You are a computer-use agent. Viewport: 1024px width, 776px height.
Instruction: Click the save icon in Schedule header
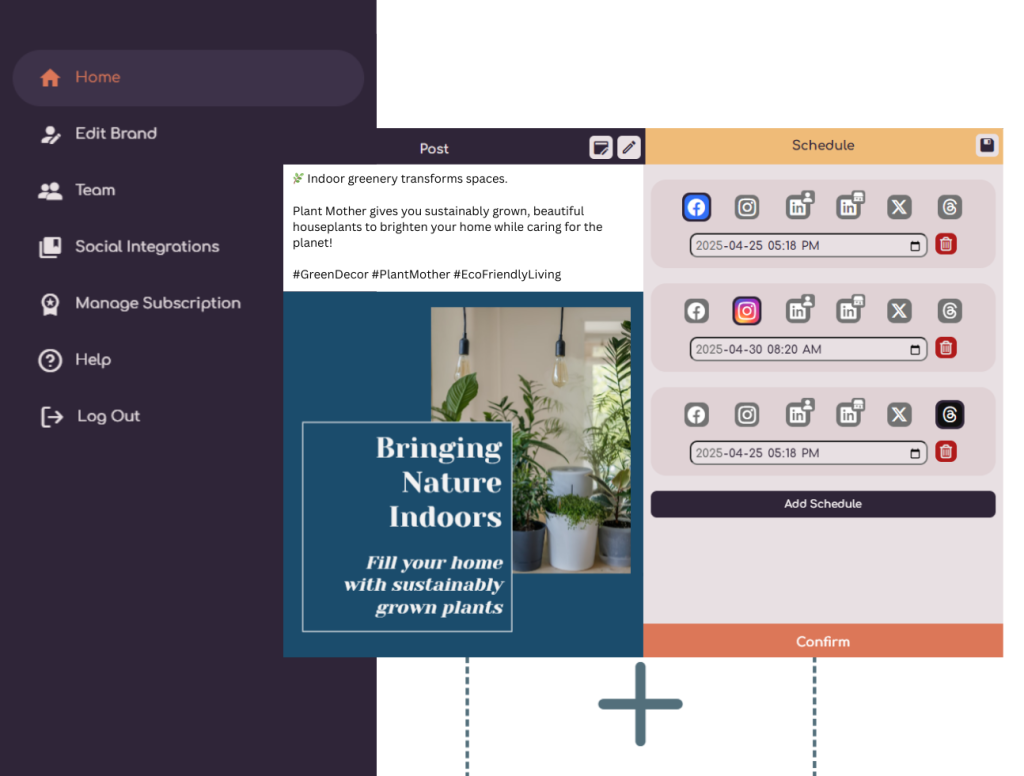click(x=987, y=145)
